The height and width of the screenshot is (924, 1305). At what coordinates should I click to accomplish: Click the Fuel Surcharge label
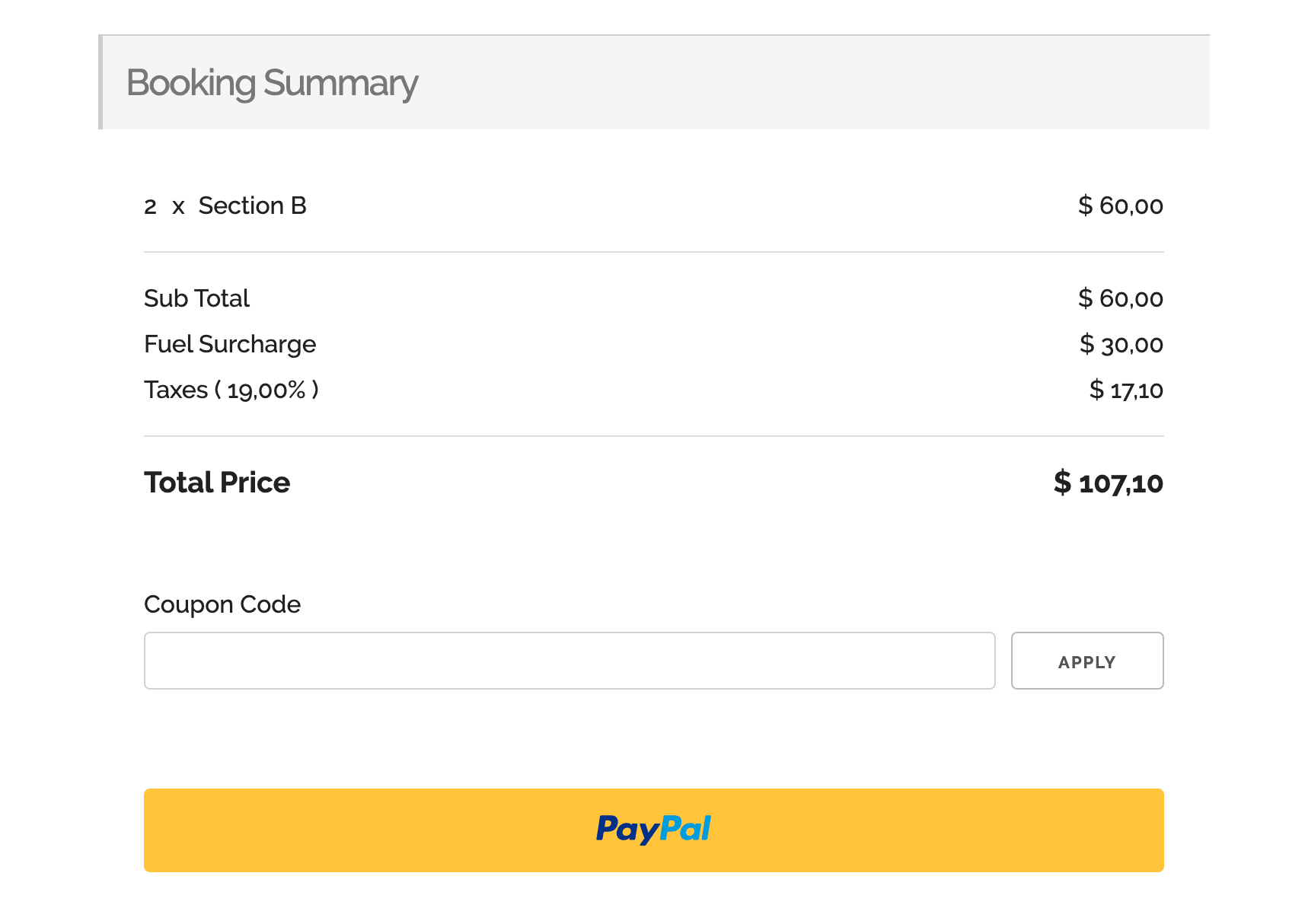click(229, 344)
